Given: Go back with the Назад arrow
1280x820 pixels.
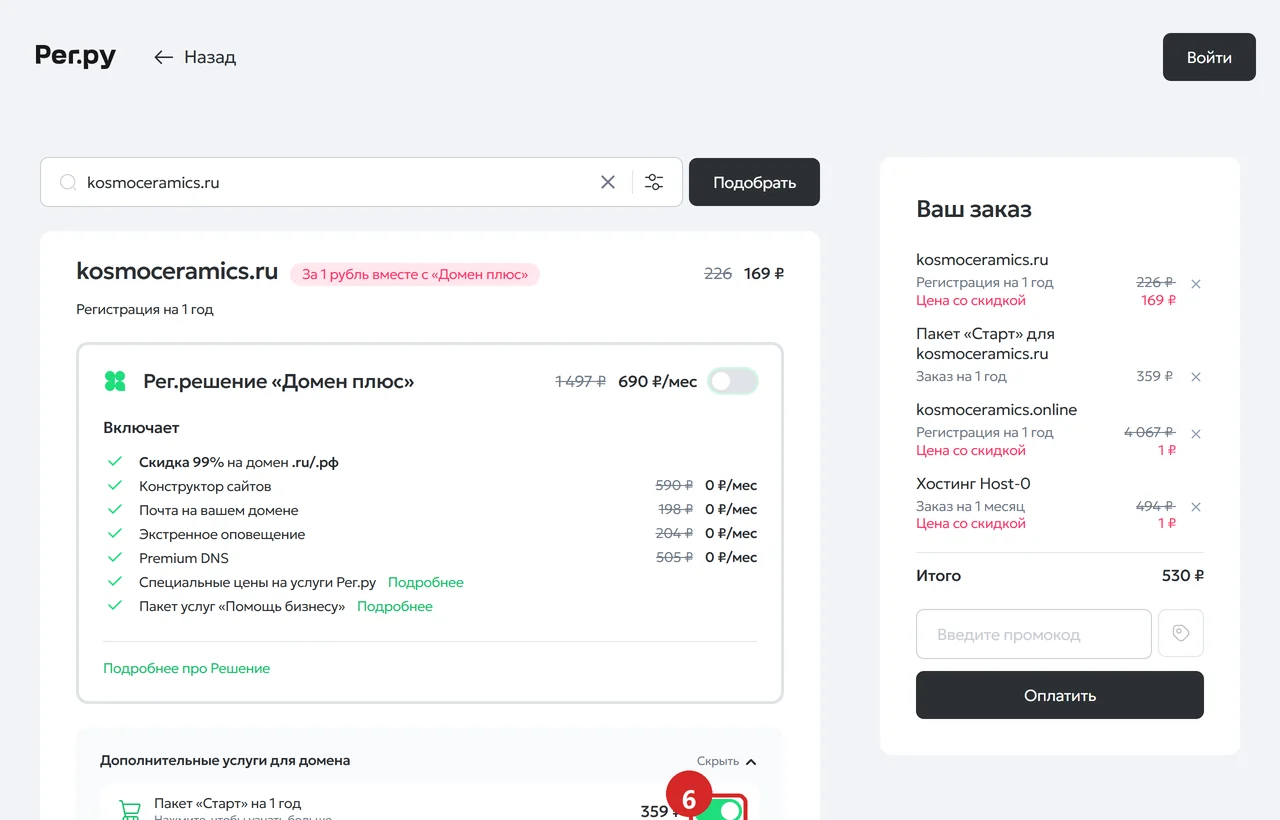Looking at the screenshot, I should click(195, 57).
